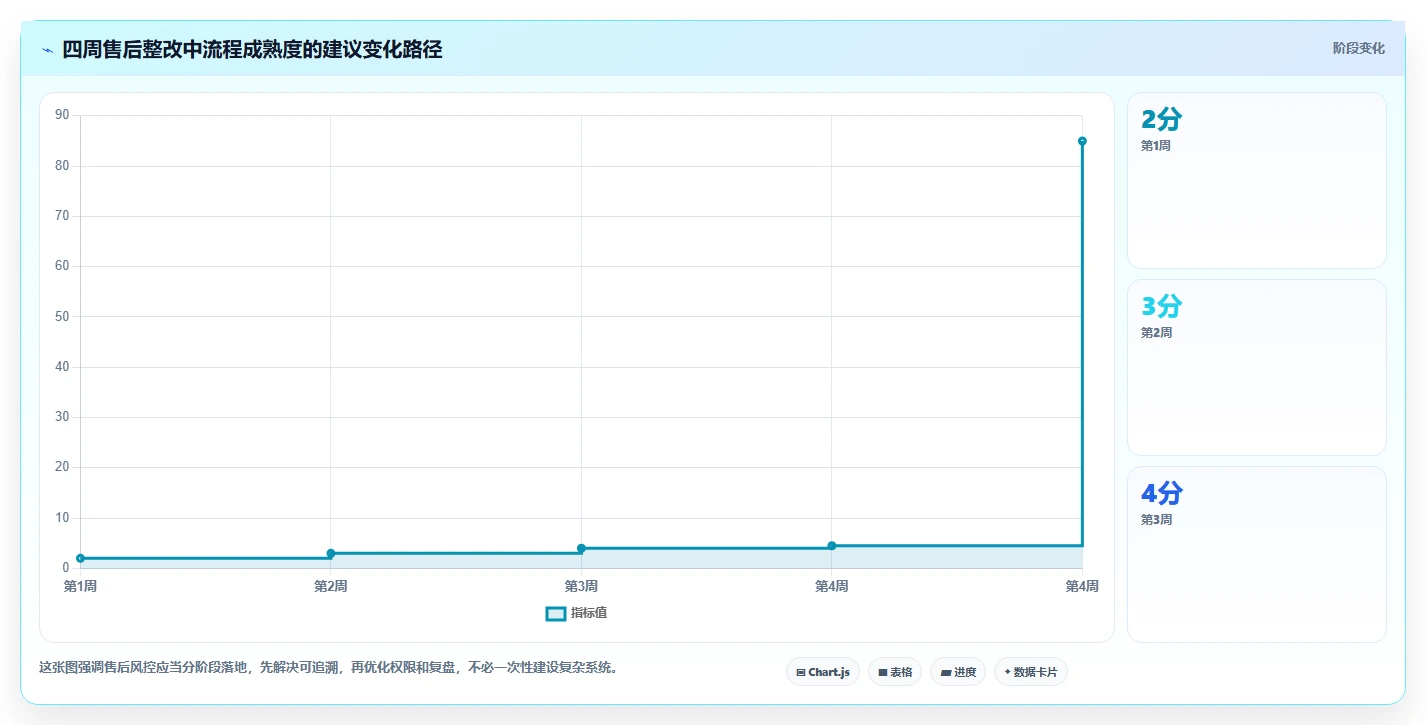Click the chart data point above 第3周
Screen dimensions: 1426x725
coord(581,548)
